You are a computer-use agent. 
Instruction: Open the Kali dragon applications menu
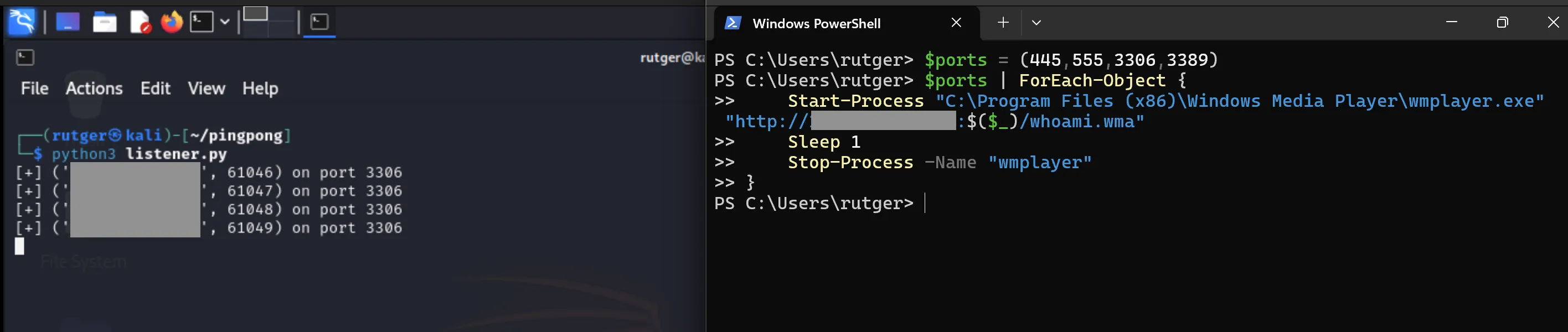coord(22,23)
